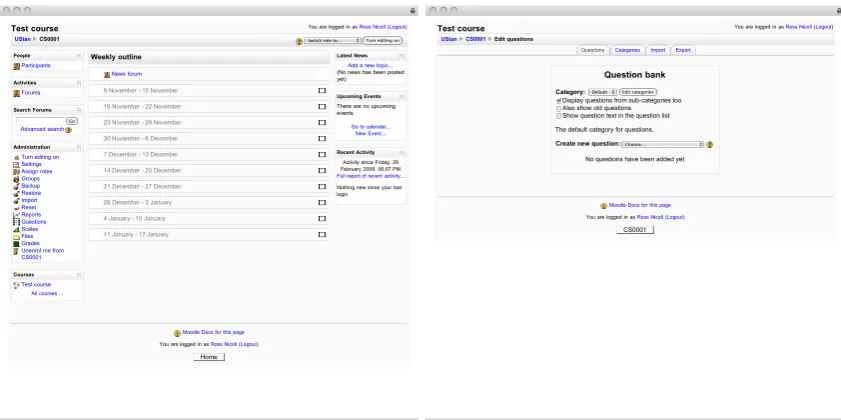Click the help icon beside Switch role dropdown
841x420 pixels.
[299, 41]
